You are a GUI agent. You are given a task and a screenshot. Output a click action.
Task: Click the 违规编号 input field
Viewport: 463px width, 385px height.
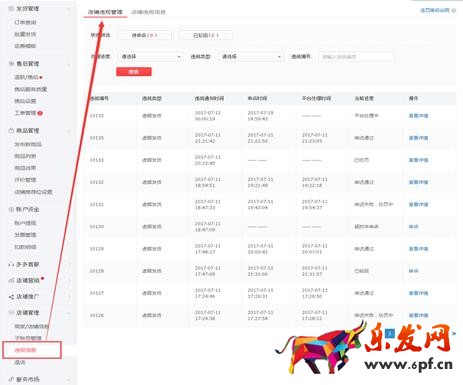[357, 57]
